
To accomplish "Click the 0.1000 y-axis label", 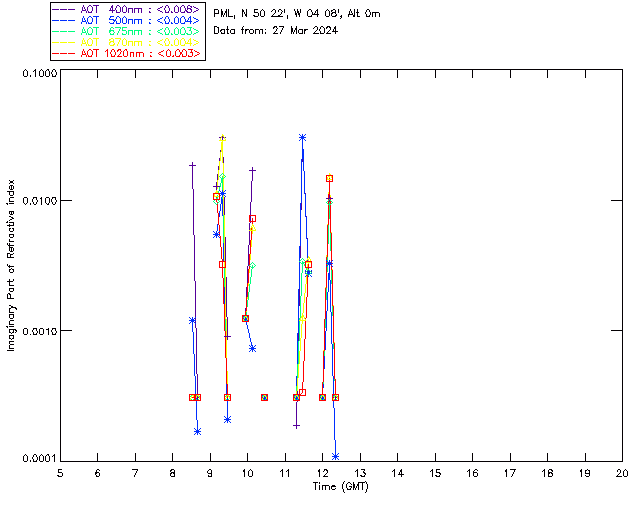I will click(x=39, y=73).
